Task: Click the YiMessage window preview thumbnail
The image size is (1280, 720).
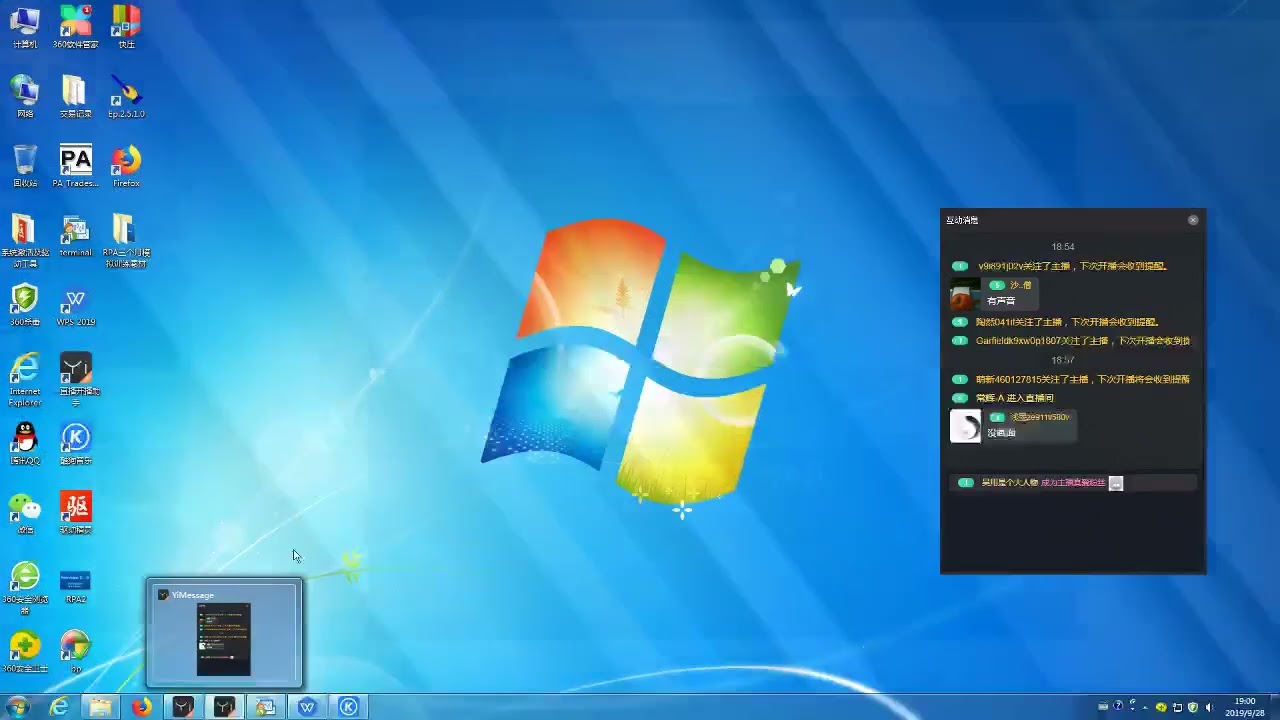Action: (224, 634)
